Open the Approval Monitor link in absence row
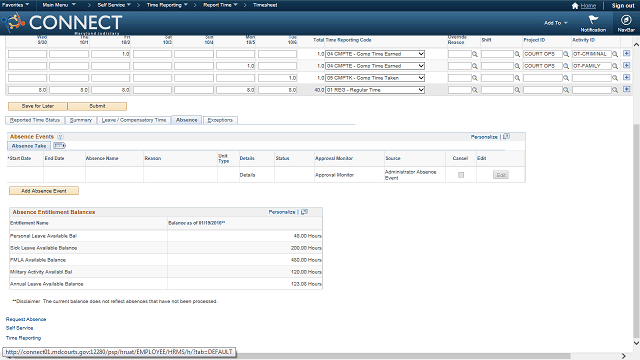 (x=334, y=175)
